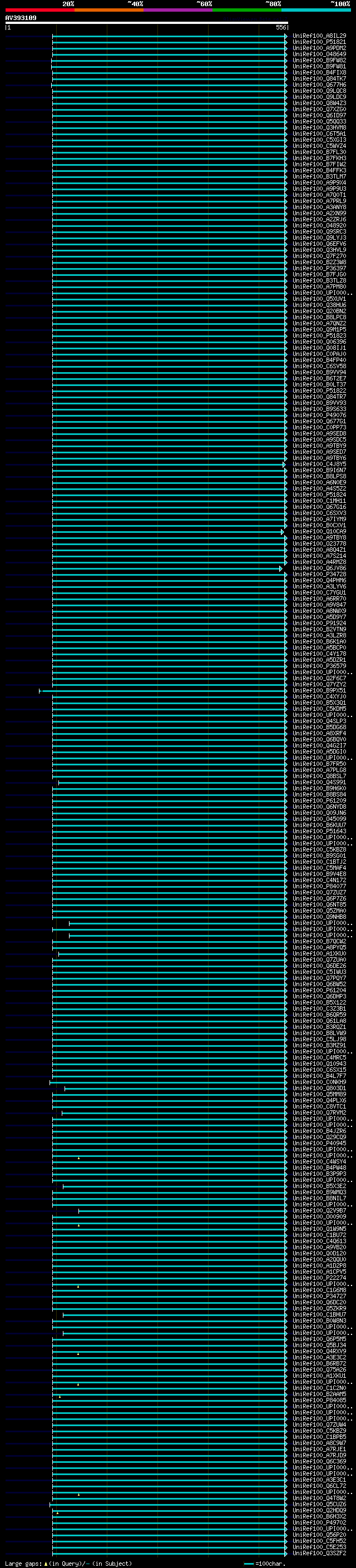Image resolution: width=356 pixels, height=1568 pixels.
Task: Click the white query sequence bar
Action: (147, 22)
